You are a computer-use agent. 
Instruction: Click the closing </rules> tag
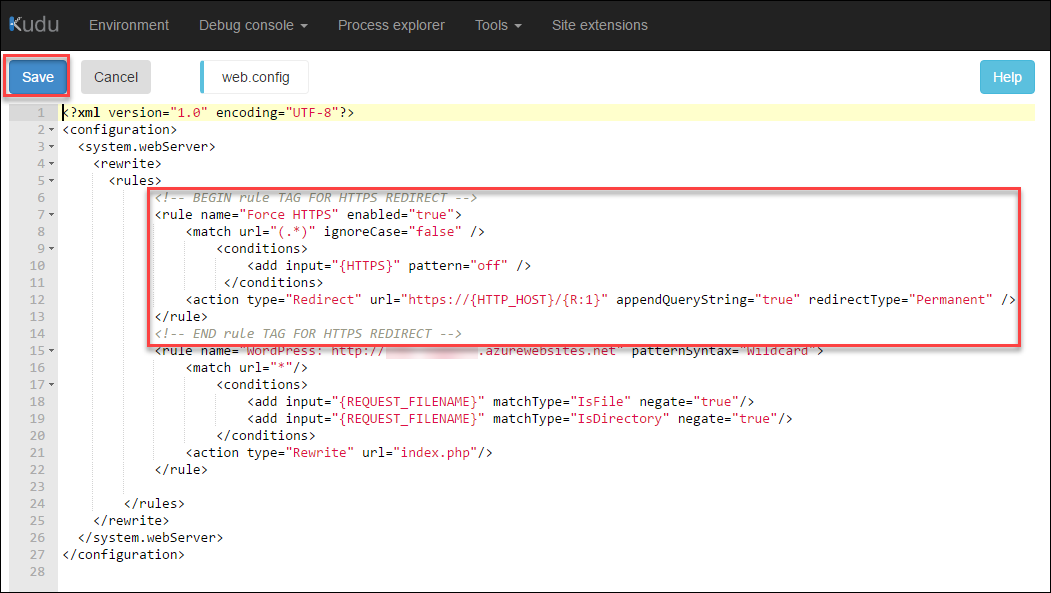154,504
